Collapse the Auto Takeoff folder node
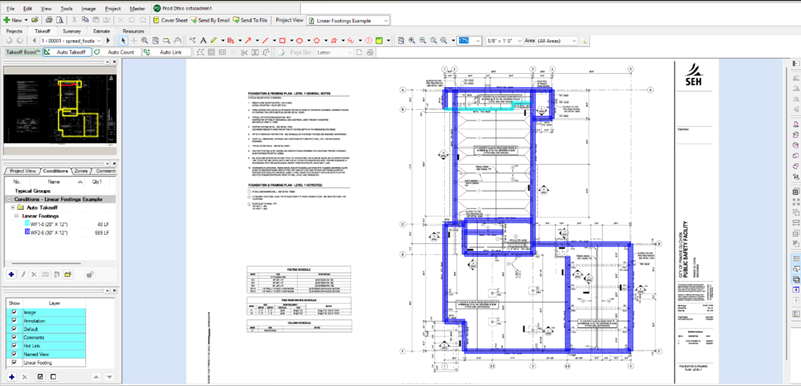801x386 pixels. 13,208
